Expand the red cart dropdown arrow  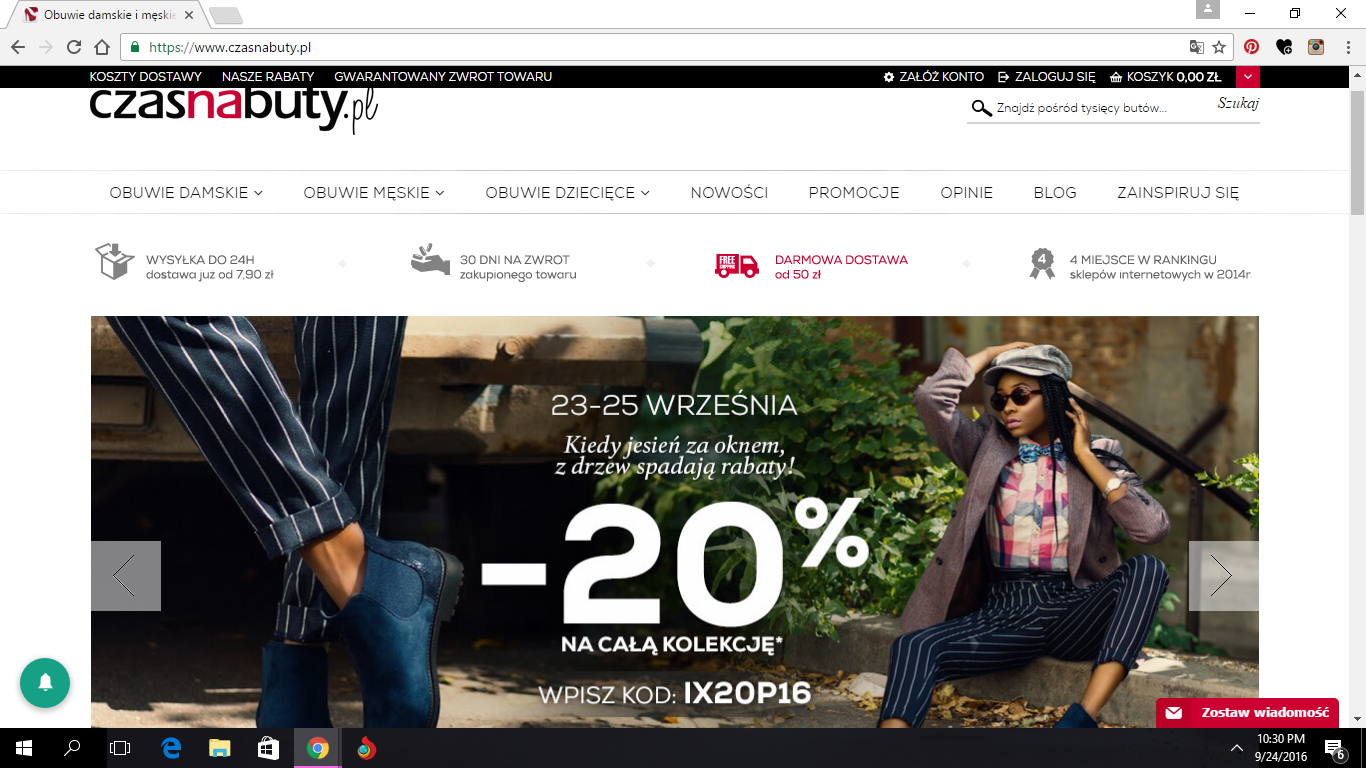[x=1248, y=77]
